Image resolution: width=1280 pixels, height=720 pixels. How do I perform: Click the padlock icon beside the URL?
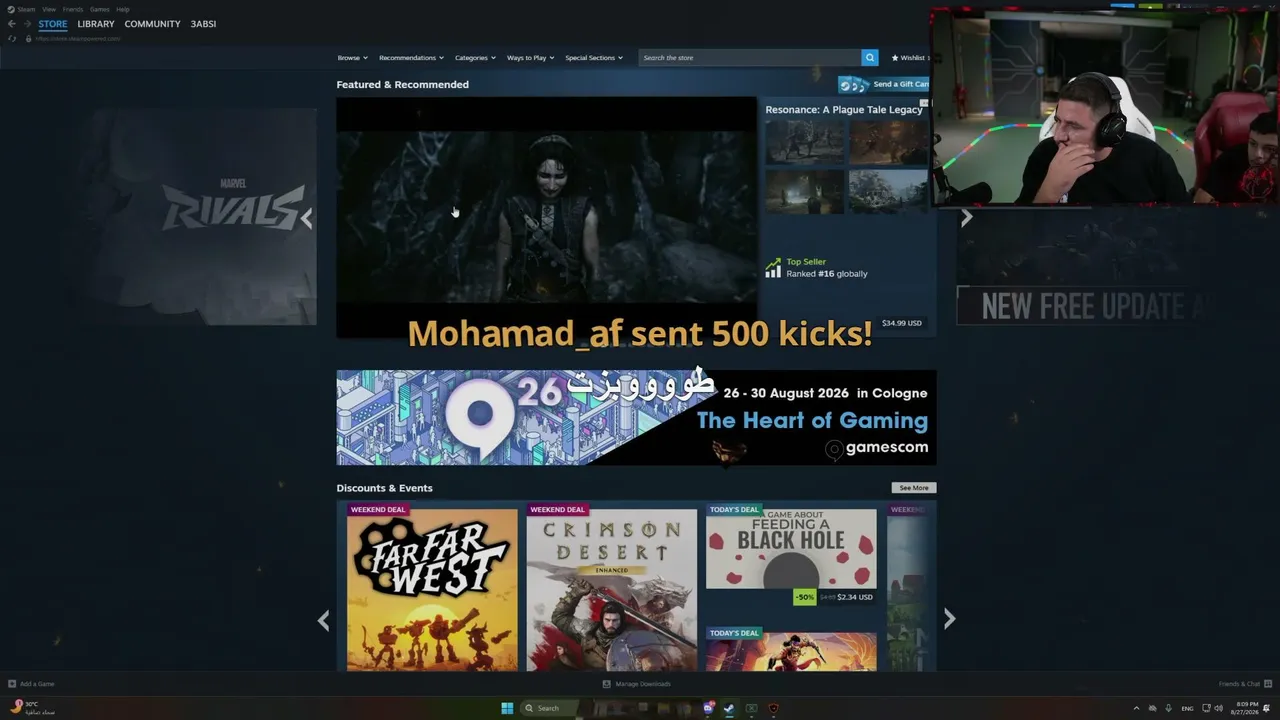pyautogui.click(x=28, y=38)
